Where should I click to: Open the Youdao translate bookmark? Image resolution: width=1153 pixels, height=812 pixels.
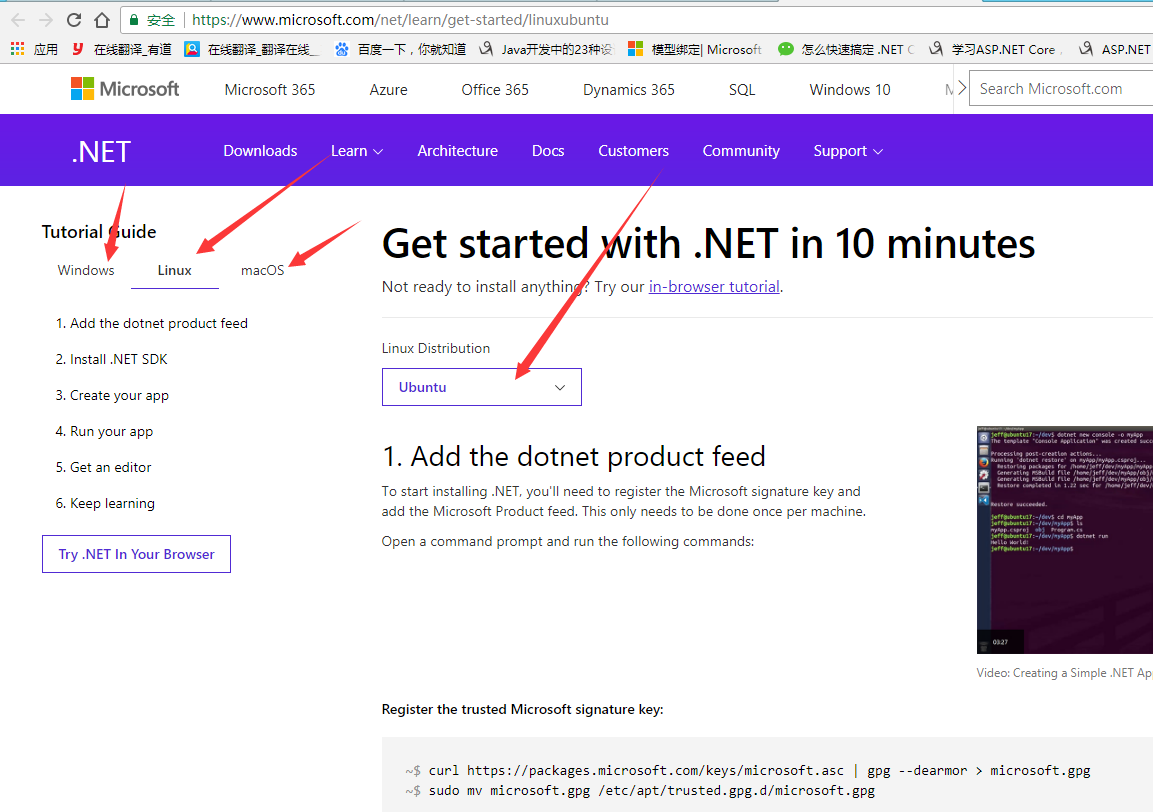coord(121,49)
